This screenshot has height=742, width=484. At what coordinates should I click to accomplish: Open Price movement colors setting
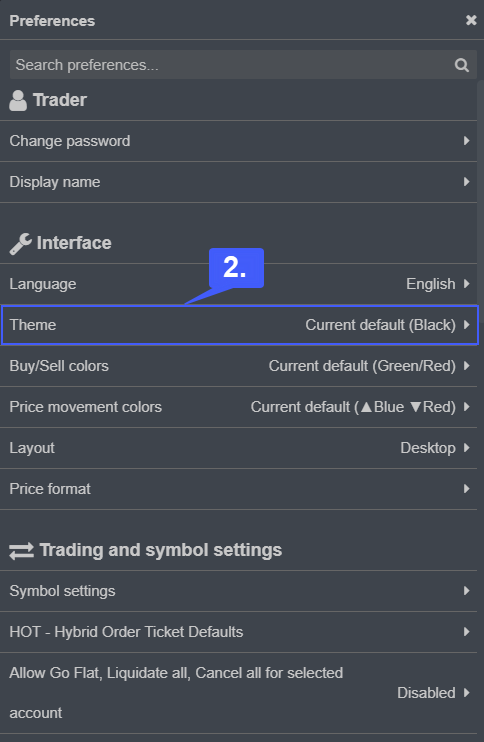click(x=238, y=407)
